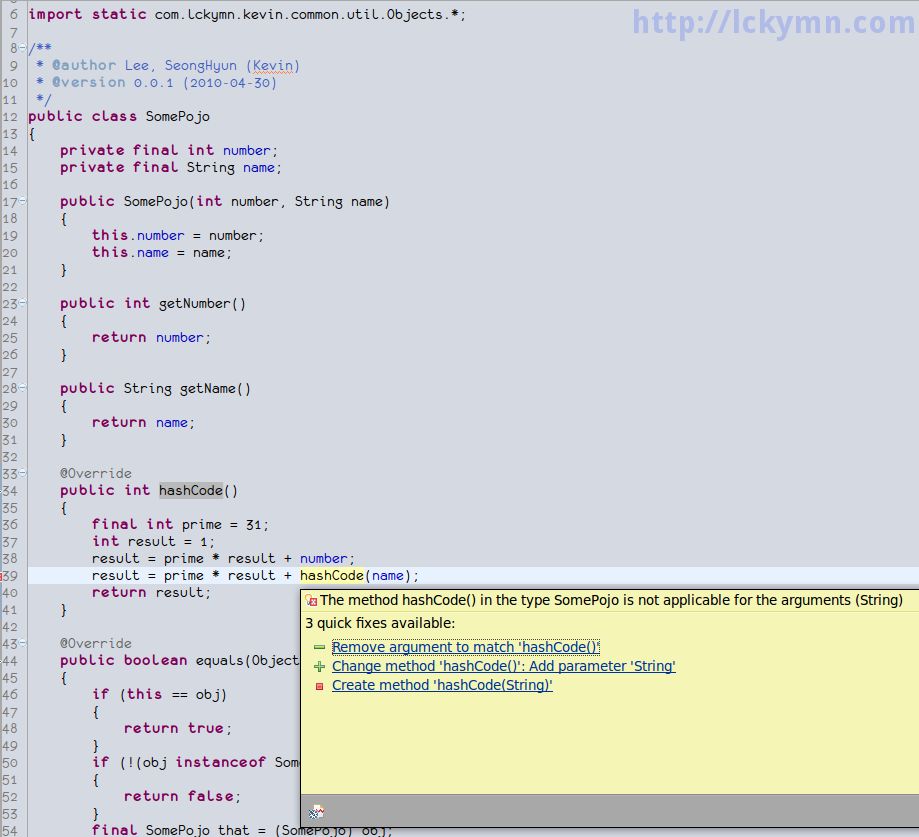
Task: Click the underlined word Kevin in the author comment
Action: [x=273, y=65]
